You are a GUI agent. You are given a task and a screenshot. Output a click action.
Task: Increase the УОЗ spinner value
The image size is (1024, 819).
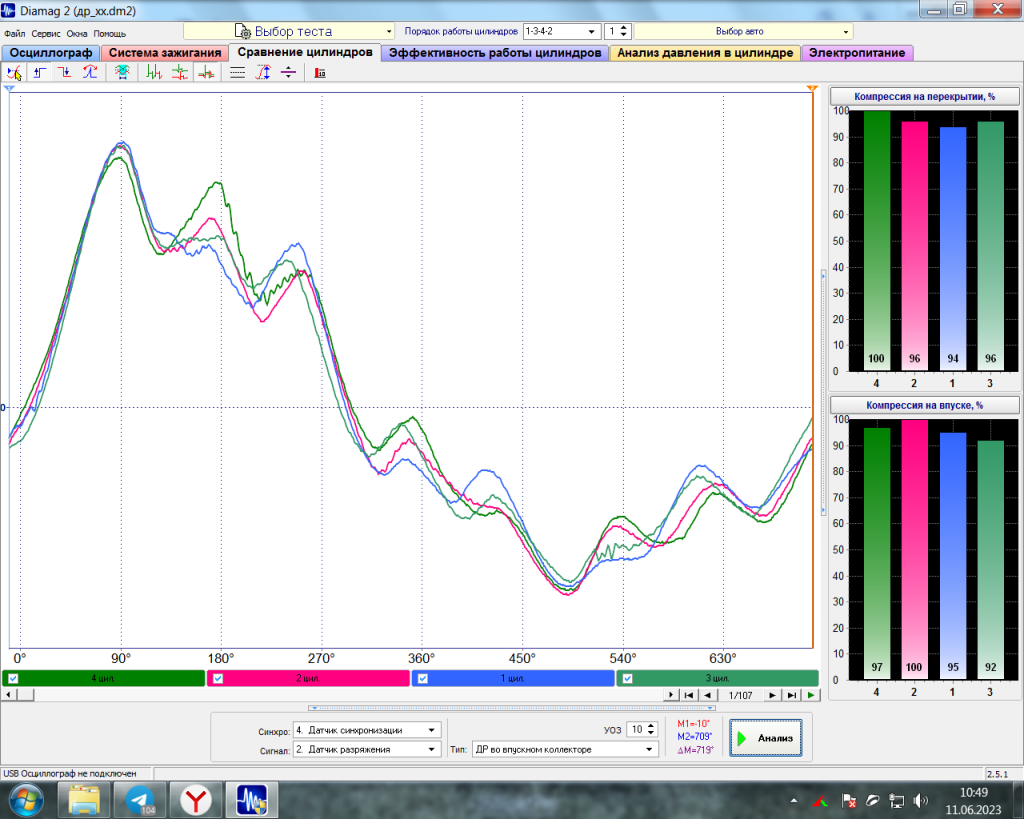[x=651, y=726]
